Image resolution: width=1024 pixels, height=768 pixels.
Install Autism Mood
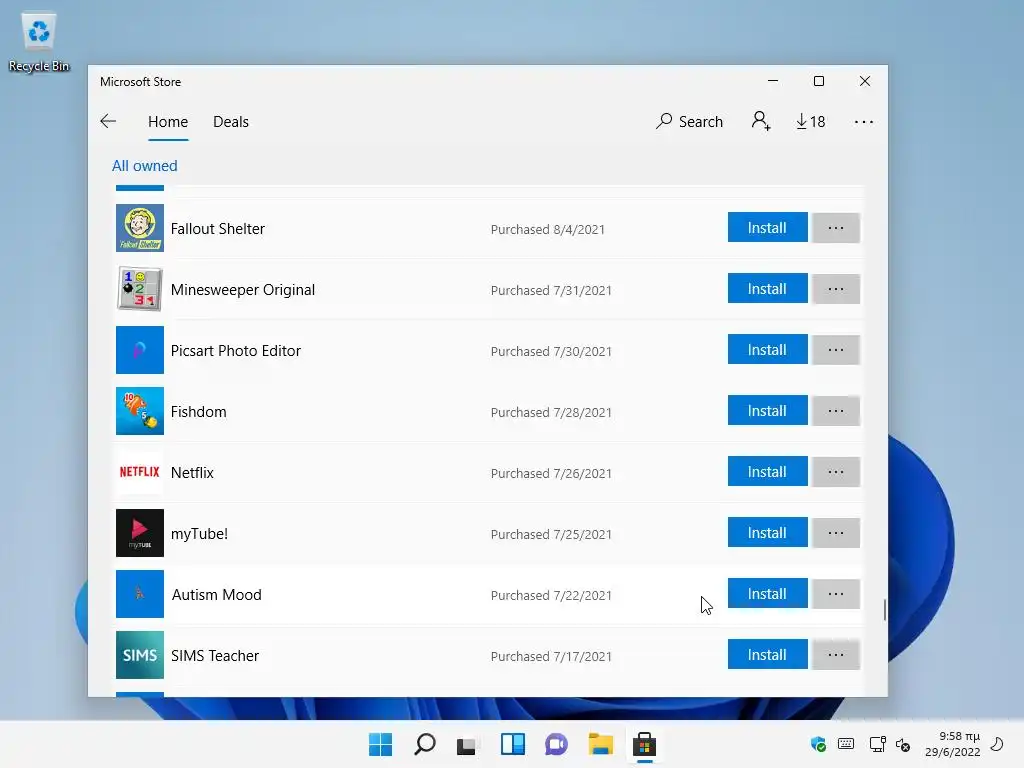(x=767, y=594)
